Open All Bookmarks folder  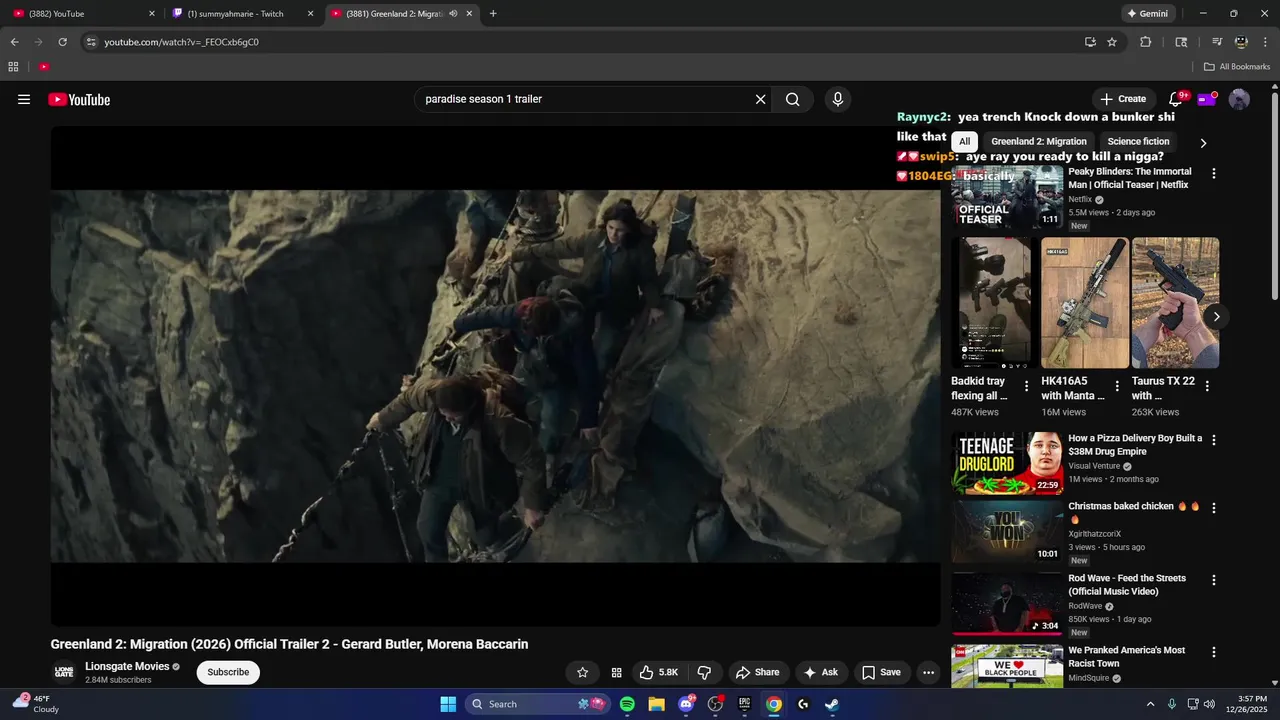[x=1237, y=67]
